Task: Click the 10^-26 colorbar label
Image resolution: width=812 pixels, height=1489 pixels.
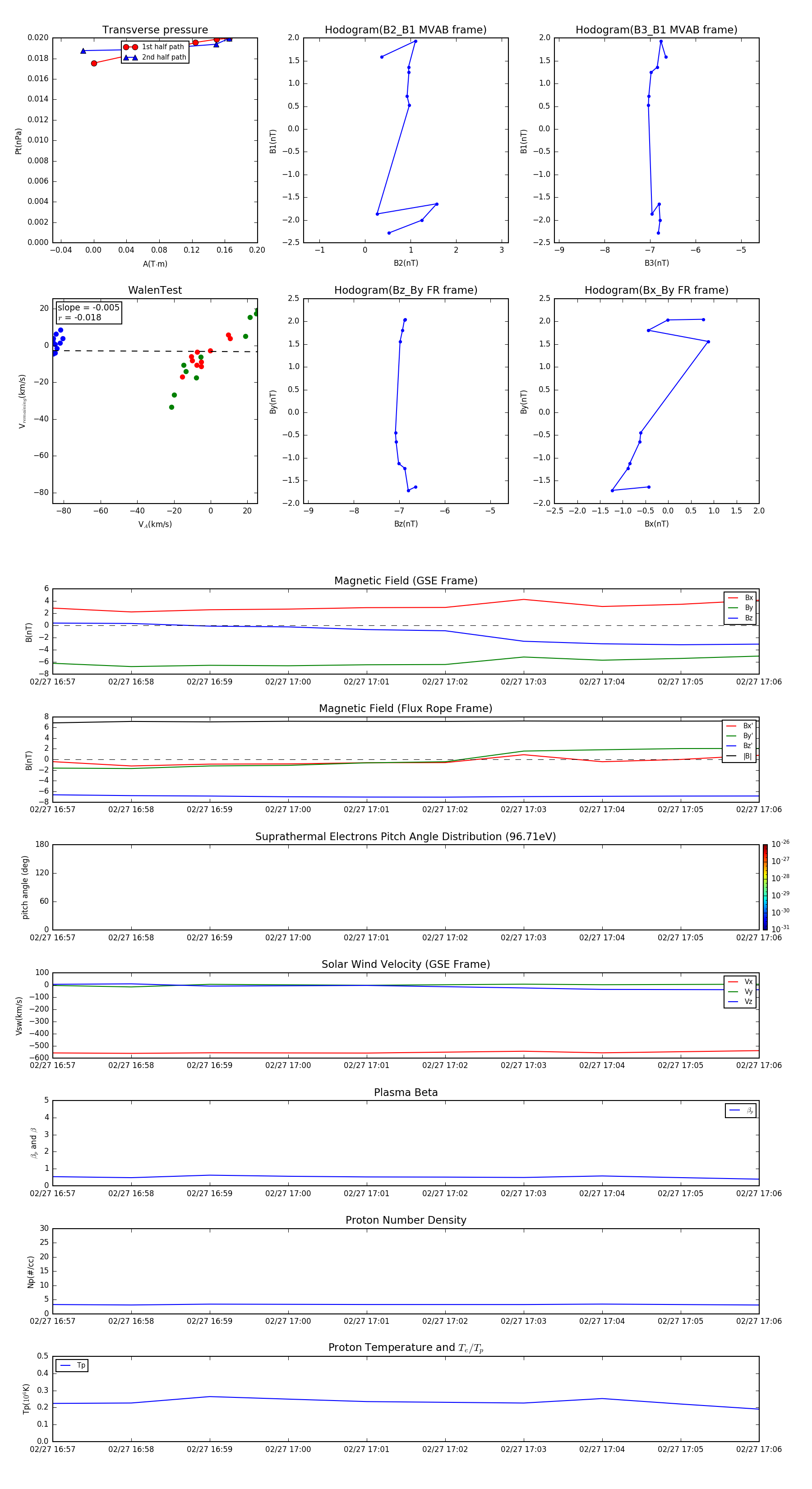Action: [x=780, y=844]
